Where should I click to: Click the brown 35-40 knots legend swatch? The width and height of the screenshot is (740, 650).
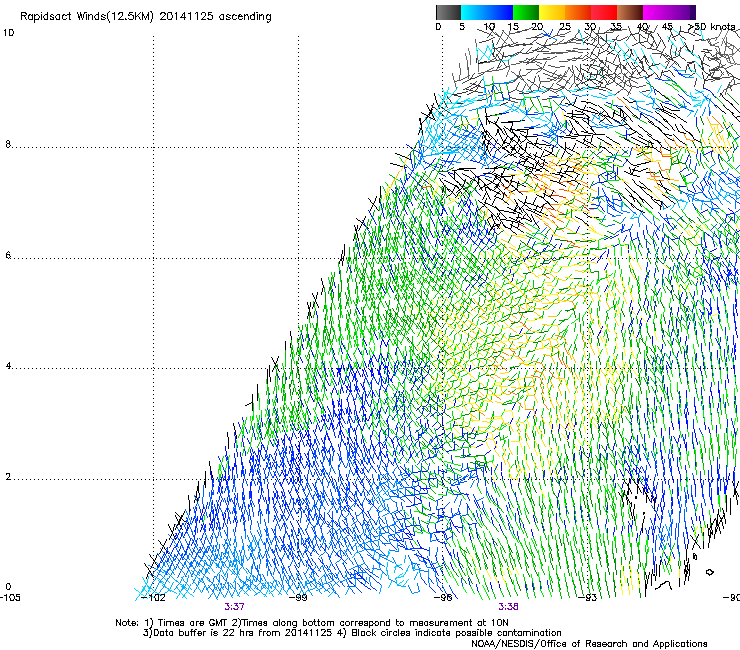pos(630,12)
